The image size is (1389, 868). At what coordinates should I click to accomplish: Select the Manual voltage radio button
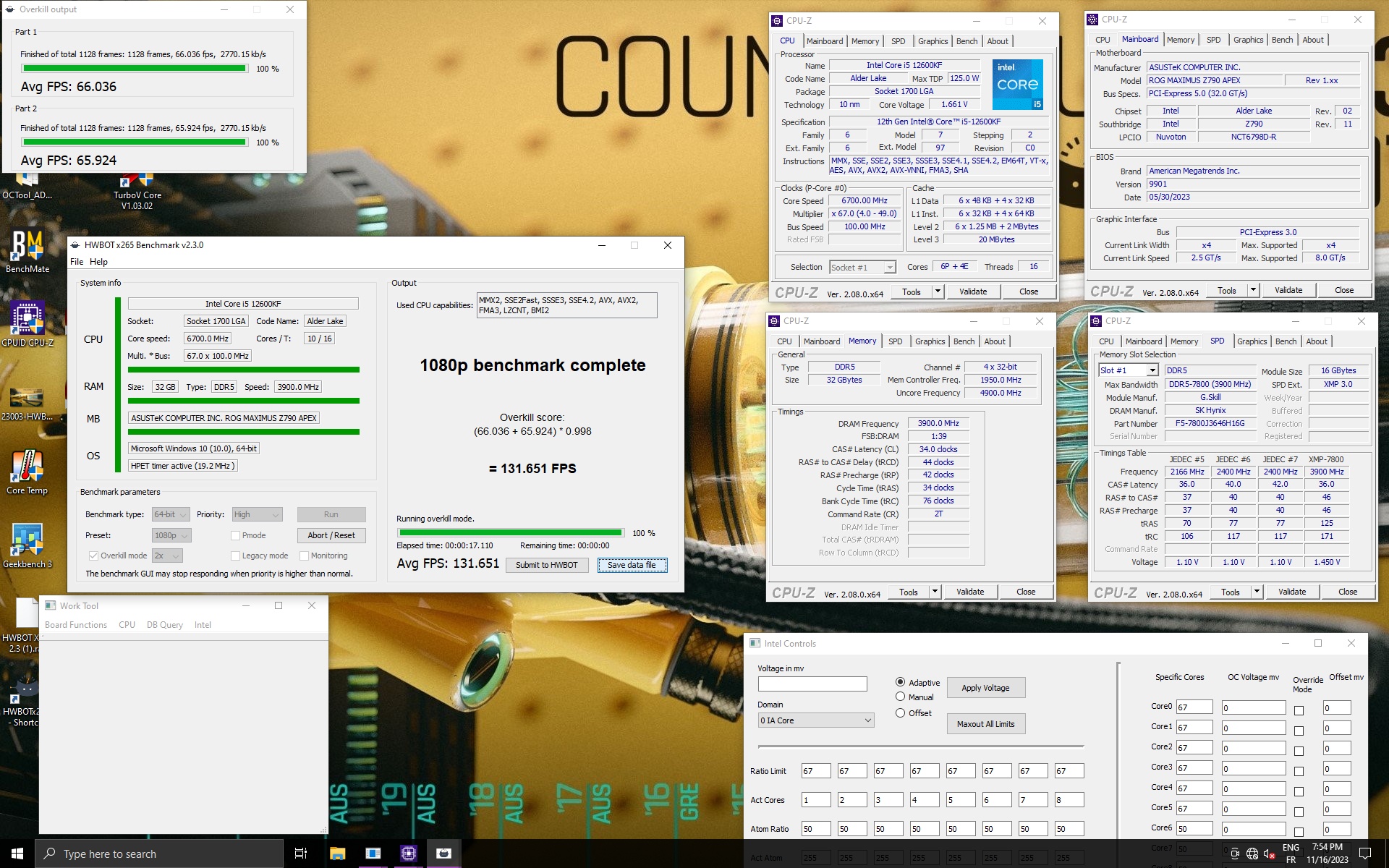(x=901, y=697)
